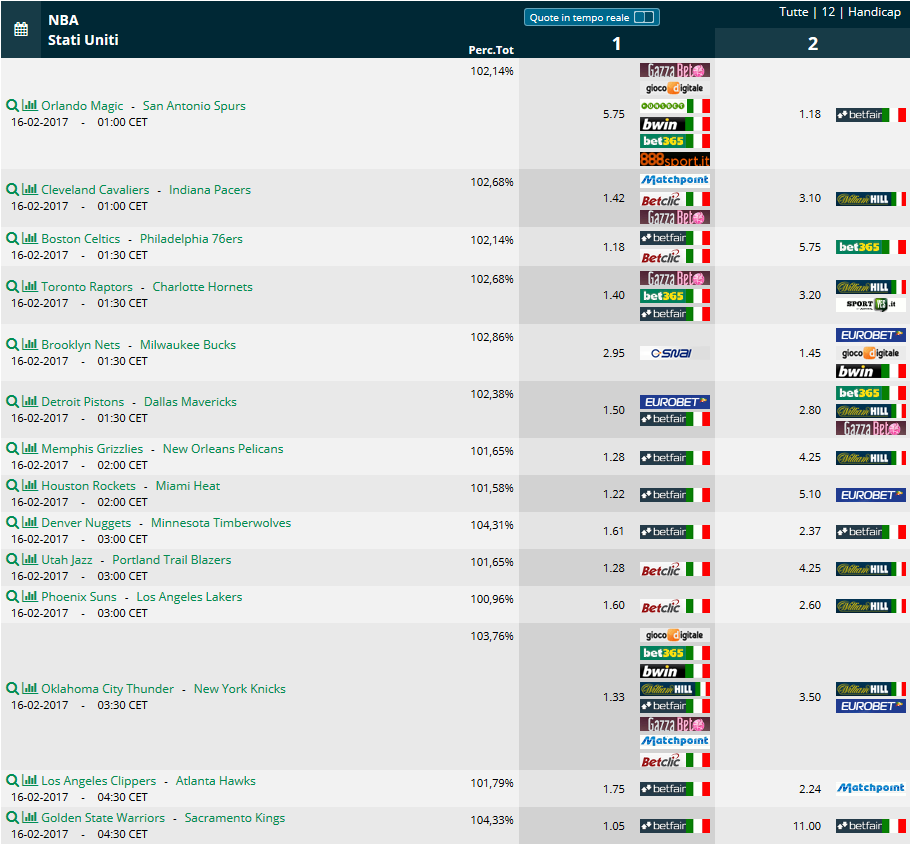
Task: Select the 12 market tab
Action: pyautogui.click(x=828, y=12)
